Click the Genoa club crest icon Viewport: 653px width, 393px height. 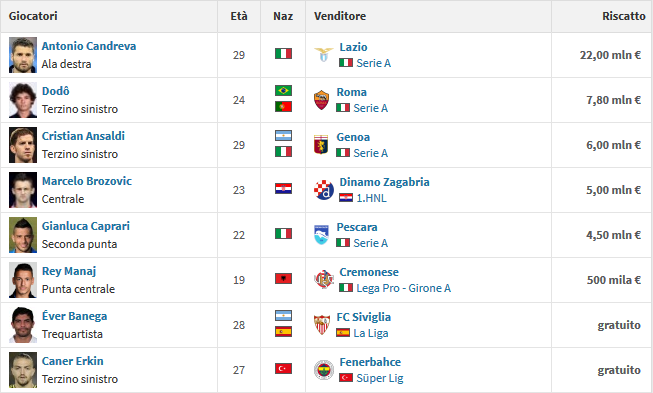(321, 145)
